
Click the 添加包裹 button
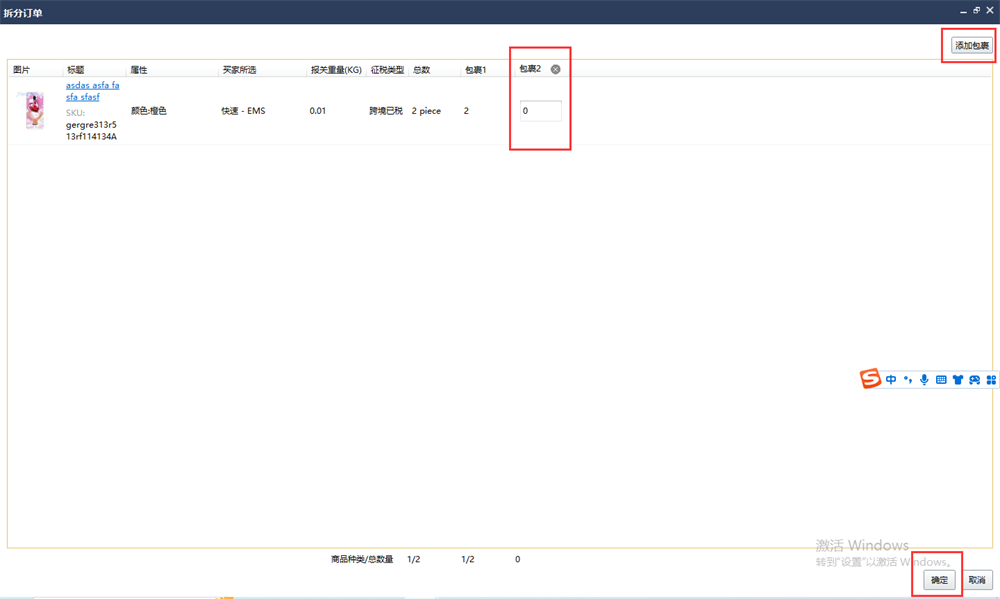point(972,45)
